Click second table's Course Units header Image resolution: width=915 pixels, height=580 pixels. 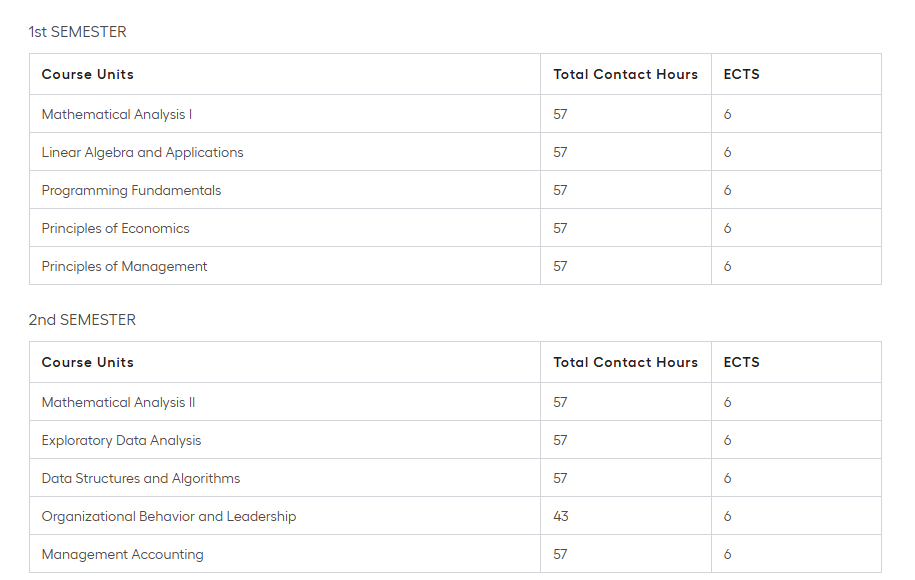pos(88,363)
